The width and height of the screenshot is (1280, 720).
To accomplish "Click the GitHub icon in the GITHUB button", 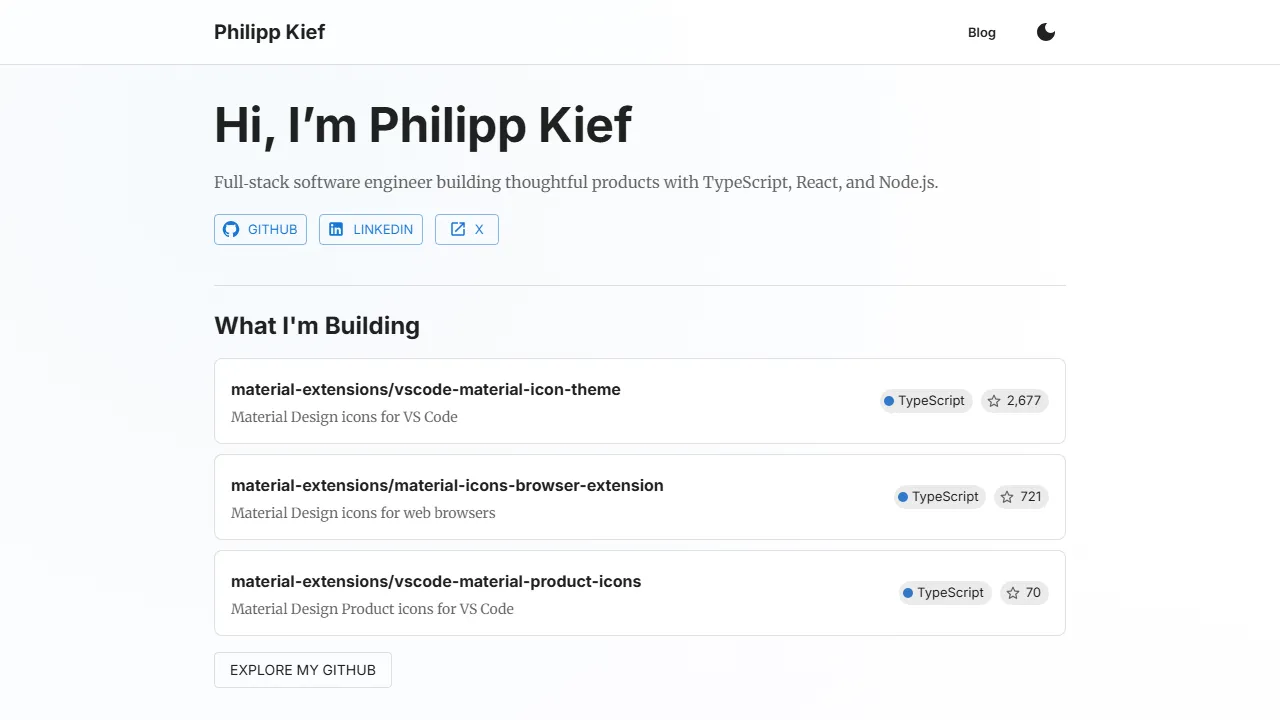I will coord(231,229).
